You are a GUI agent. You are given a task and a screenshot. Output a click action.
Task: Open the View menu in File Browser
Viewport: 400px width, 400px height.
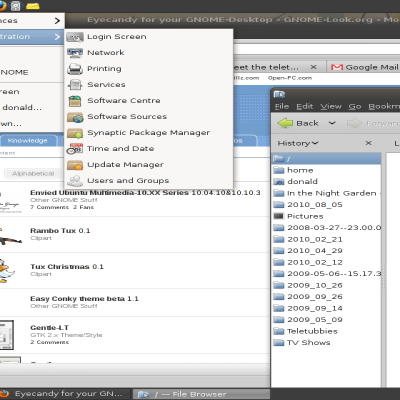[x=331, y=106]
